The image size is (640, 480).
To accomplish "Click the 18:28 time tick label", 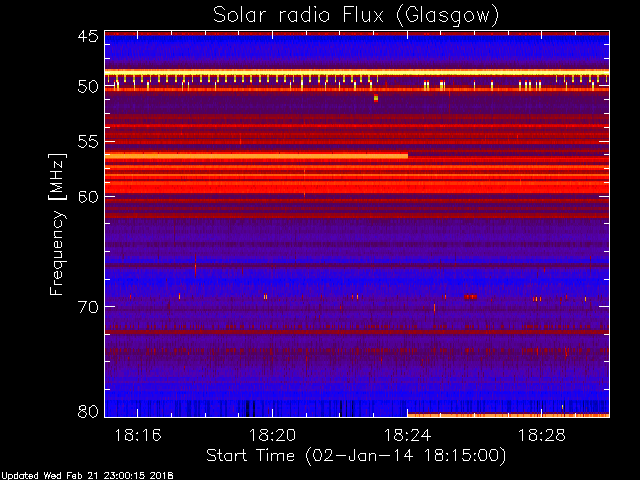I will tap(542, 435).
